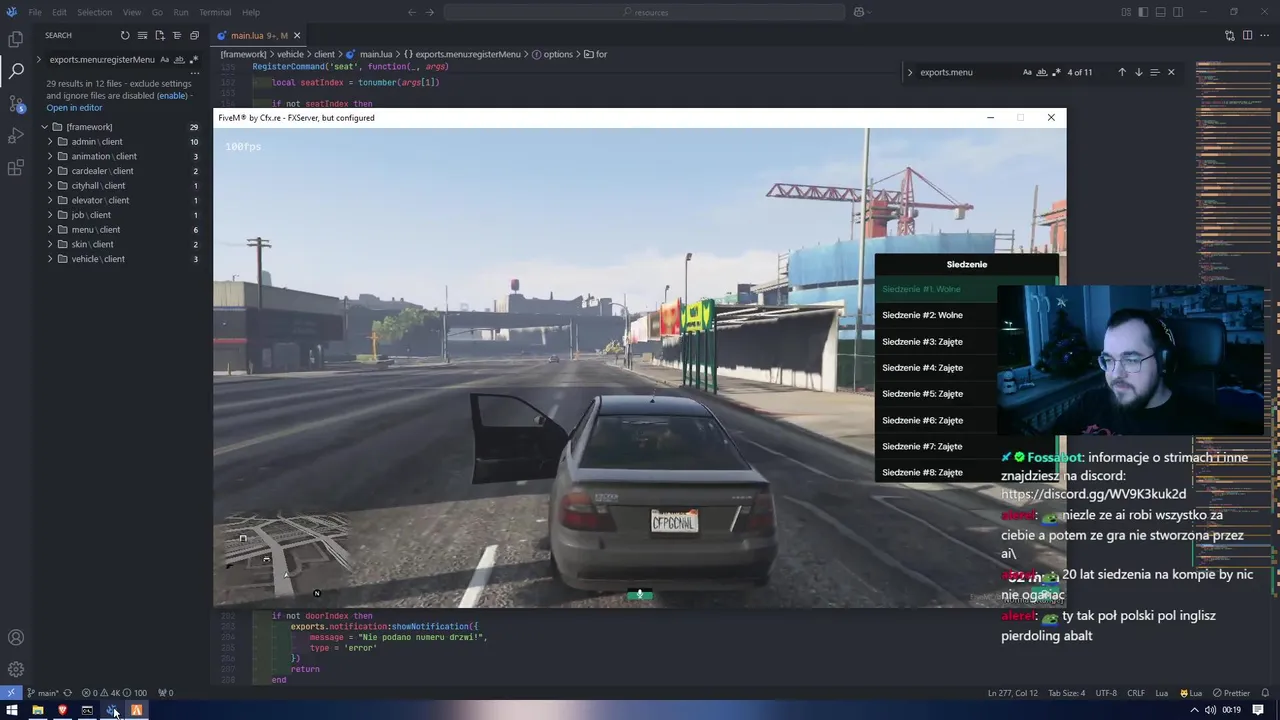Expand the admin\client results folder
This screenshot has width=1280, height=720.
coord(50,142)
